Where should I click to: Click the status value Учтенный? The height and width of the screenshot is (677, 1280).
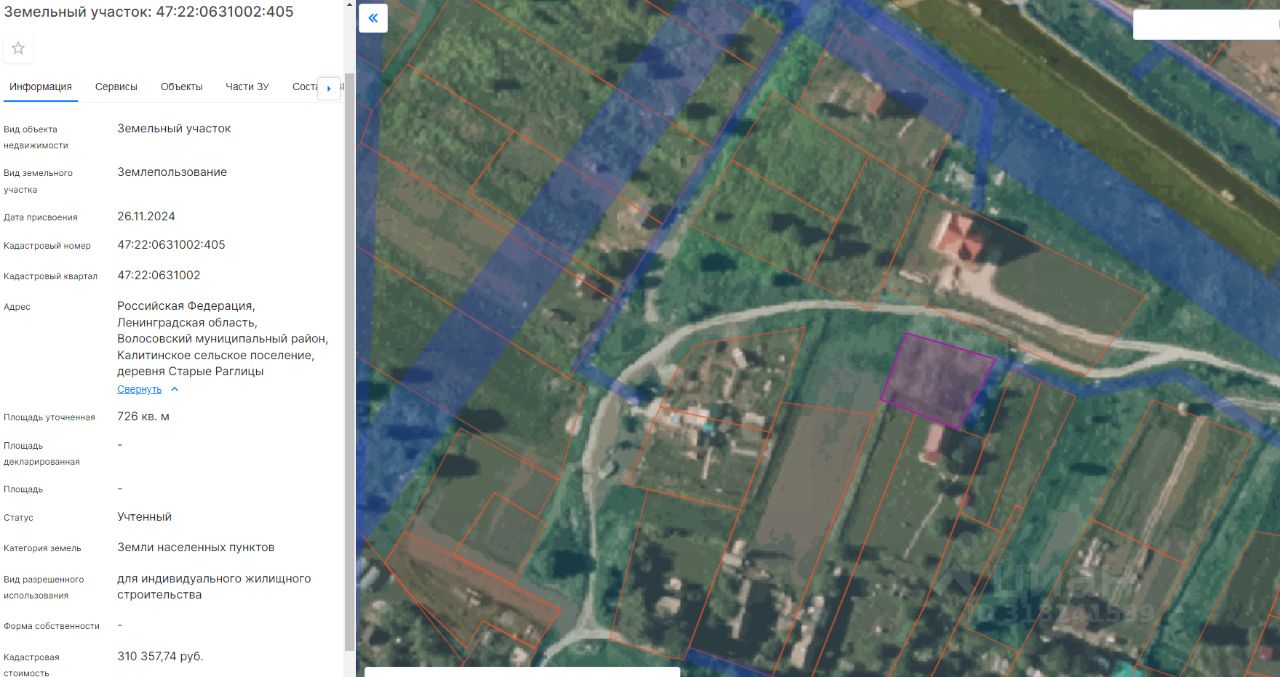tap(144, 517)
